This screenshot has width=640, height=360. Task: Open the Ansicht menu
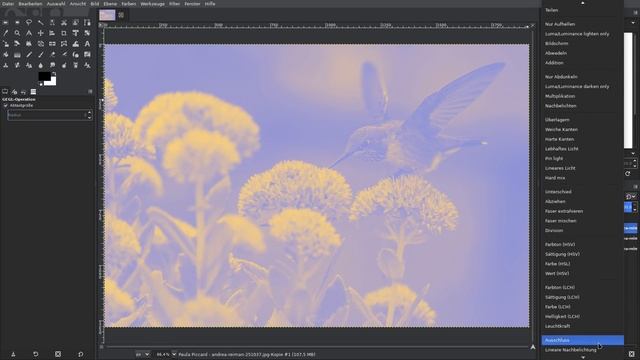pos(78,4)
